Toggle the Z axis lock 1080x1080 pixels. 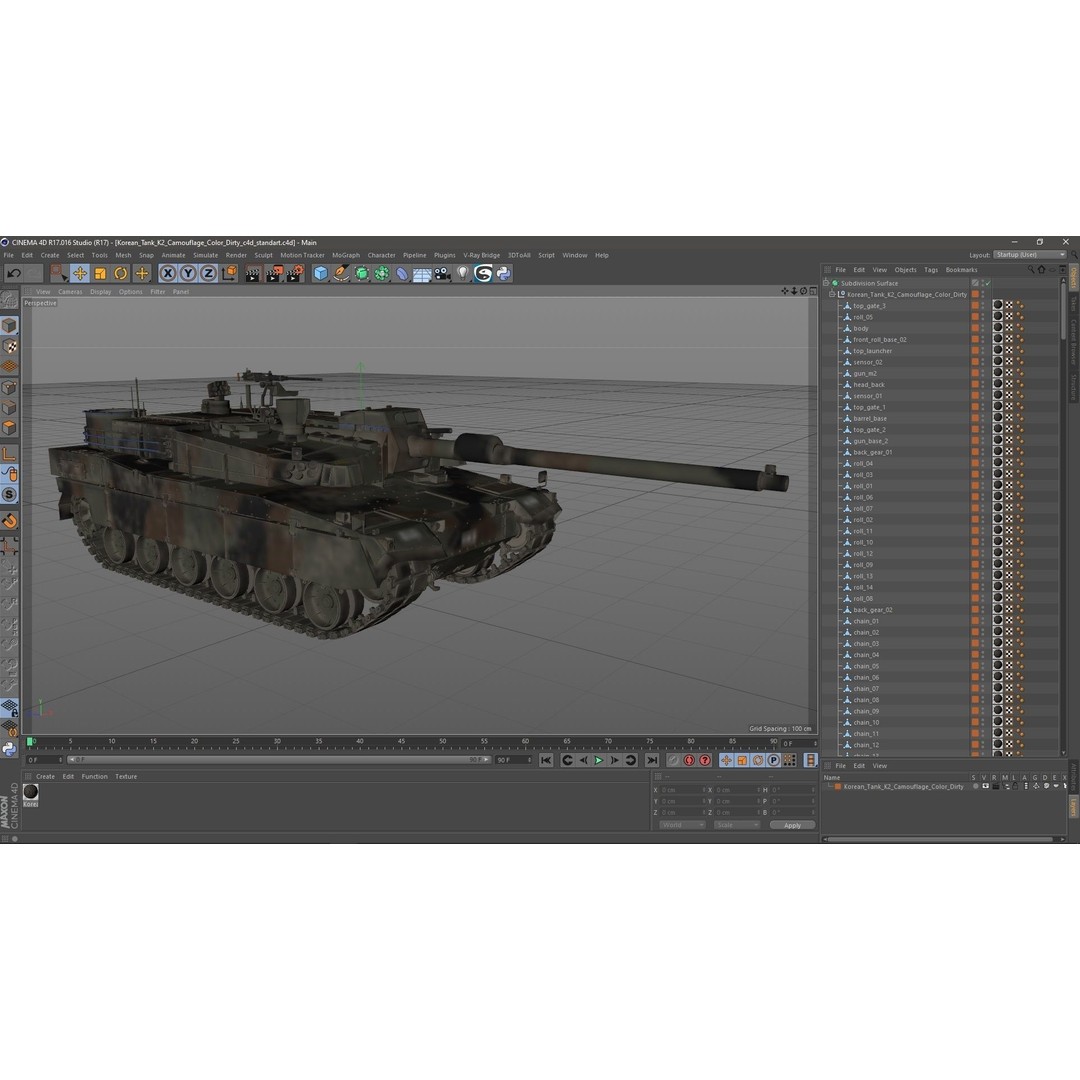click(x=208, y=273)
